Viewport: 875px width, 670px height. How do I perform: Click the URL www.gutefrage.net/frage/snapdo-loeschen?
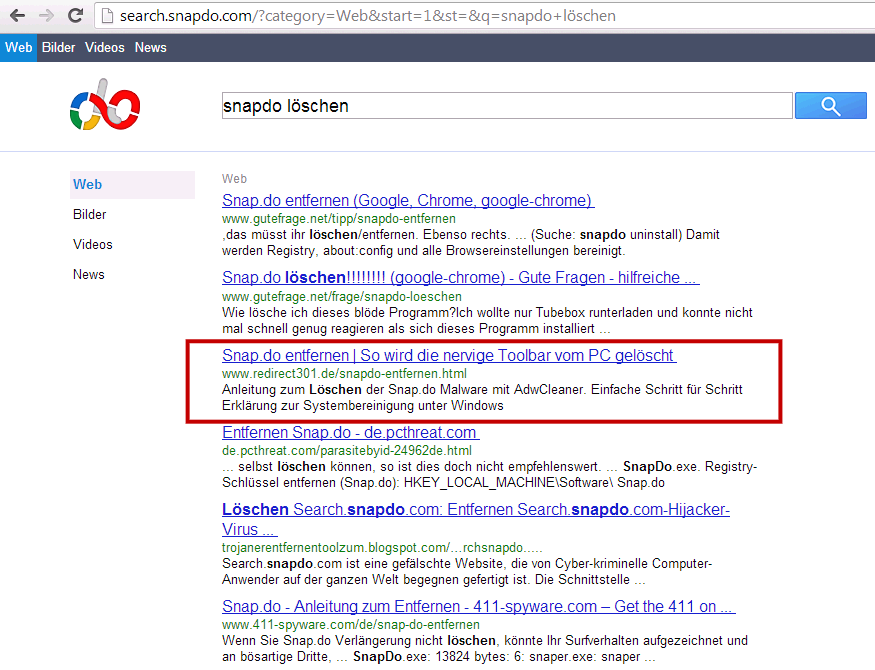342,296
